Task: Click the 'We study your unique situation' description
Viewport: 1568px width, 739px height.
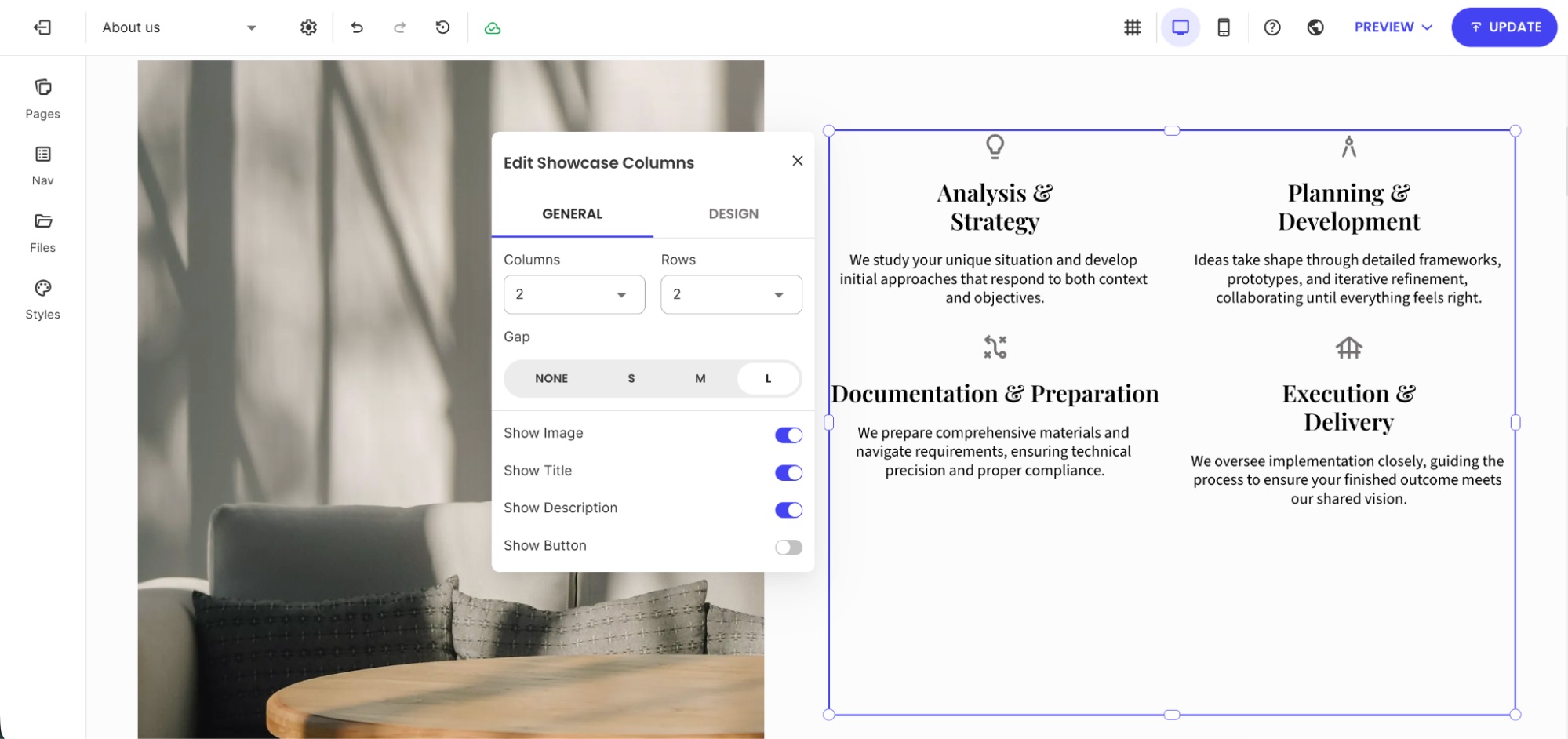Action: tap(994, 279)
